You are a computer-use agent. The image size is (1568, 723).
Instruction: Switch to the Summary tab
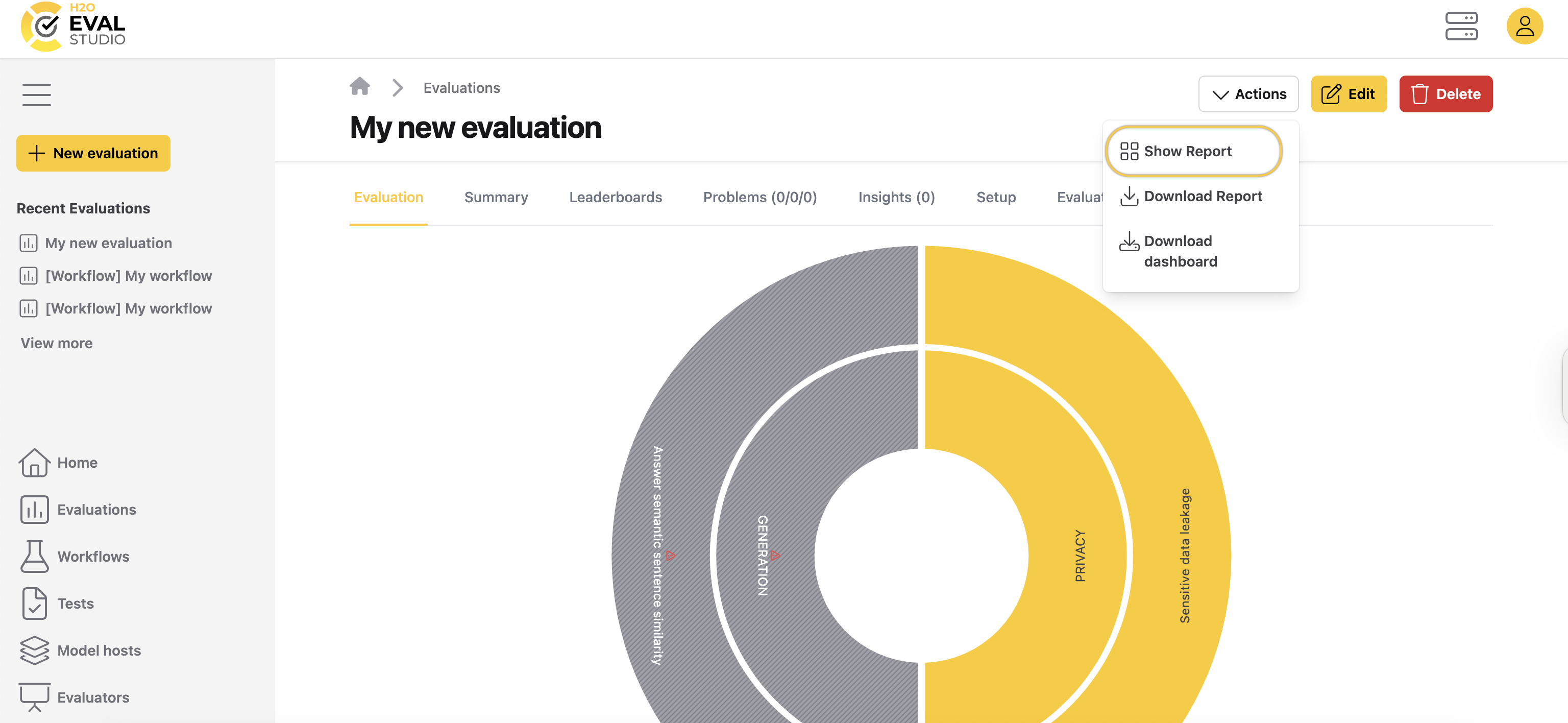tap(496, 198)
